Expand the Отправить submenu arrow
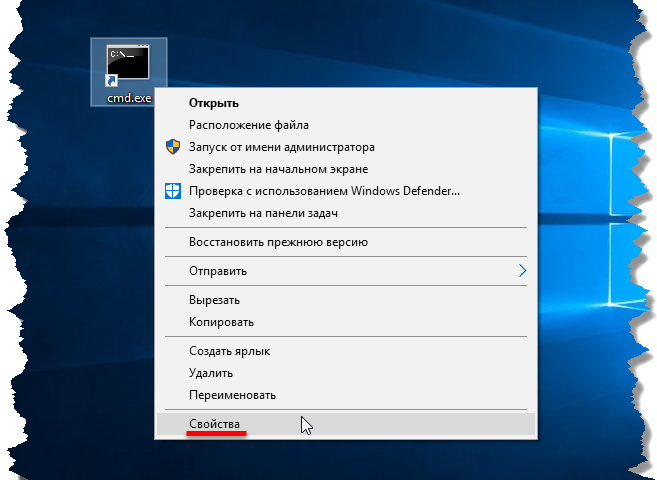 [522, 271]
